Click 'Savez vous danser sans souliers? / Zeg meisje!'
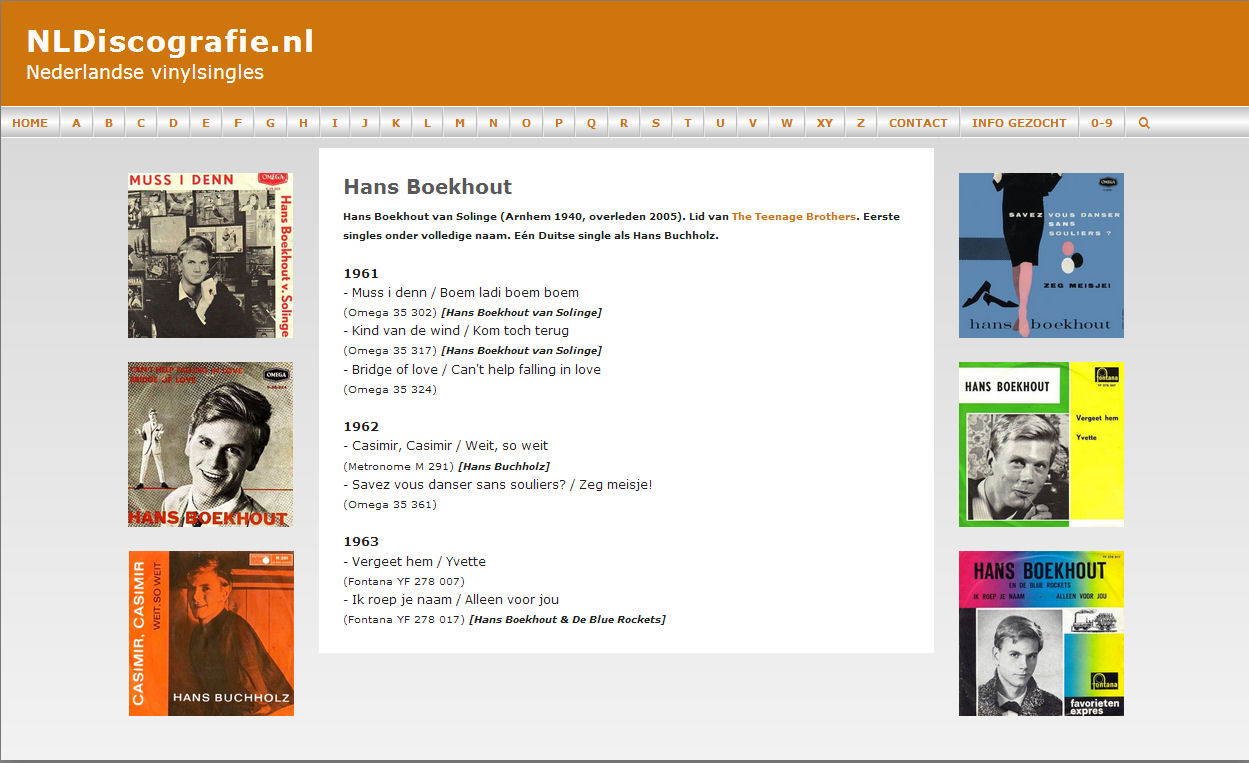The width and height of the screenshot is (1249, 763). point(498,485)
